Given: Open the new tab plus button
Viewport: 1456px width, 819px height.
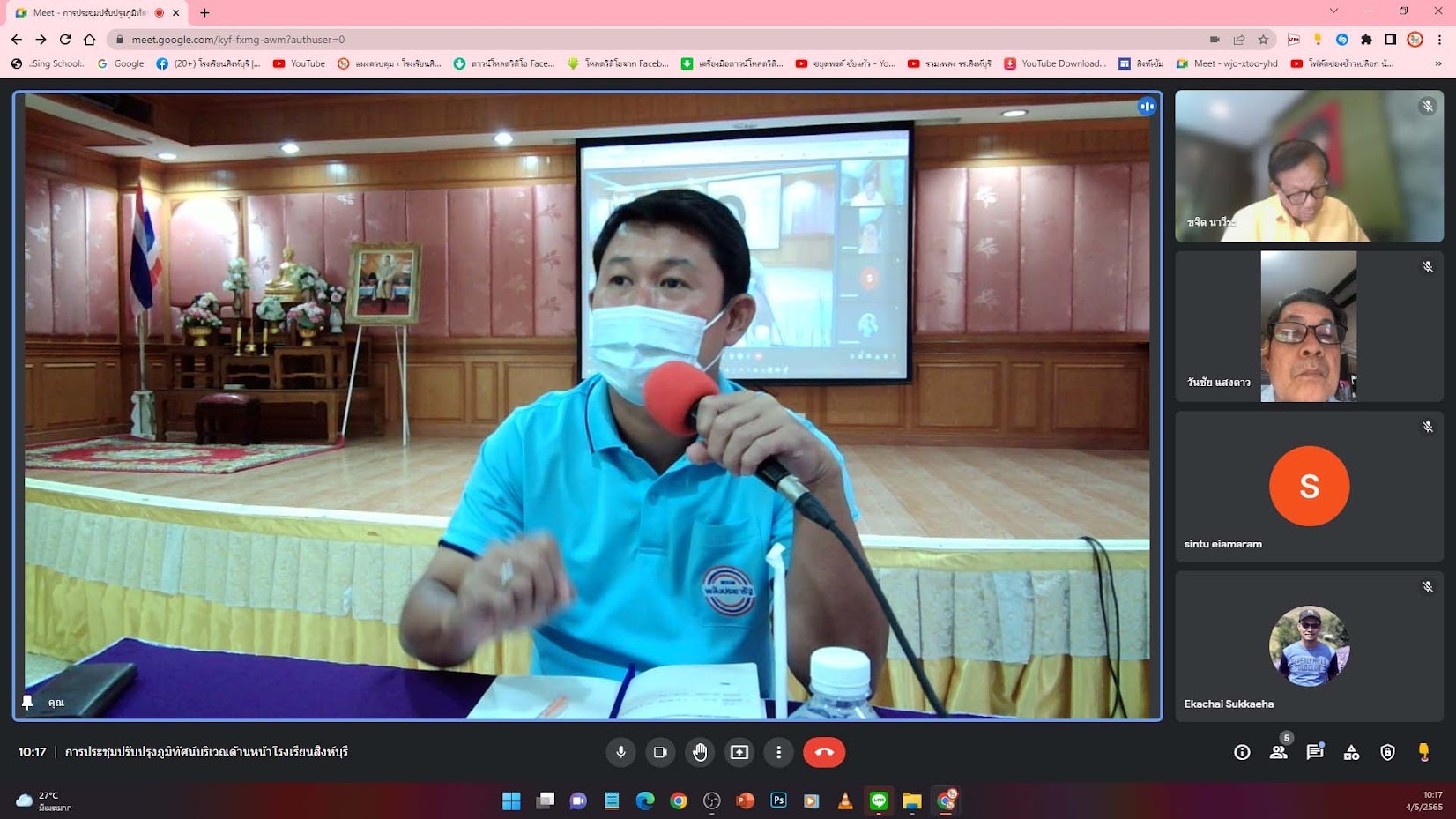Looking at the screenshot, I should coord(204,12).
